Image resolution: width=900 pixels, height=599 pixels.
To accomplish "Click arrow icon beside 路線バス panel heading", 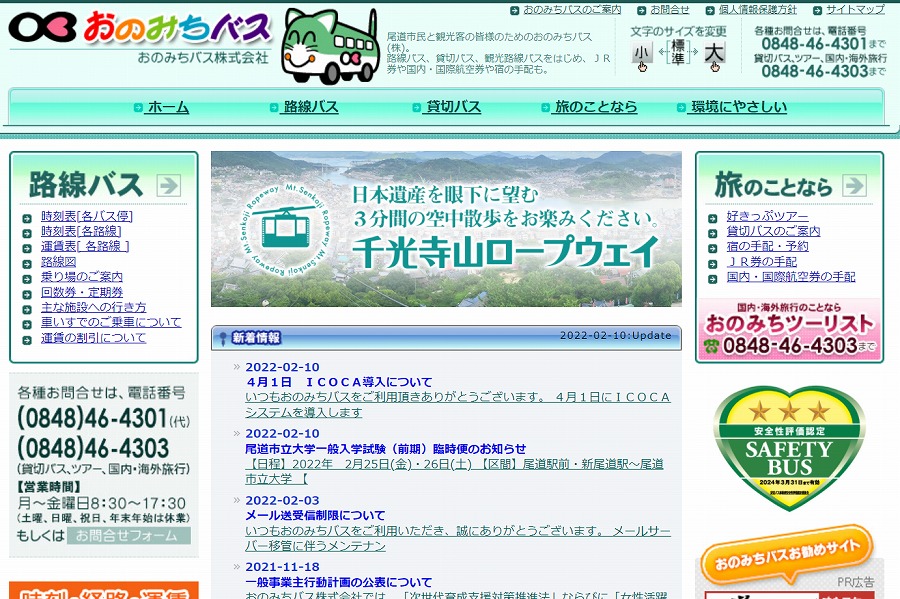I will (x=169, y=185).
